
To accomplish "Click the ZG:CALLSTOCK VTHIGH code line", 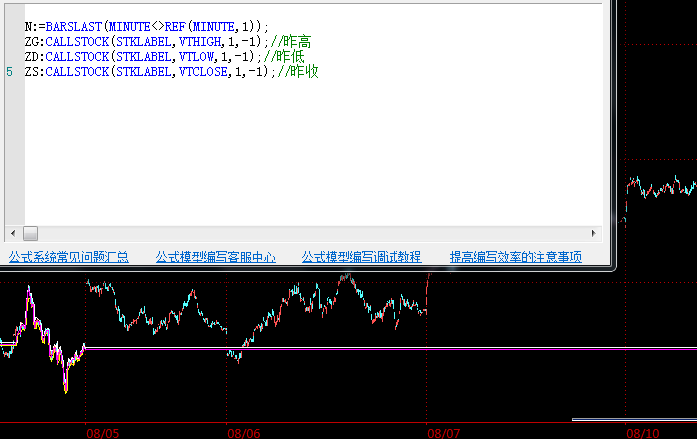I will [x=168, y=42].
